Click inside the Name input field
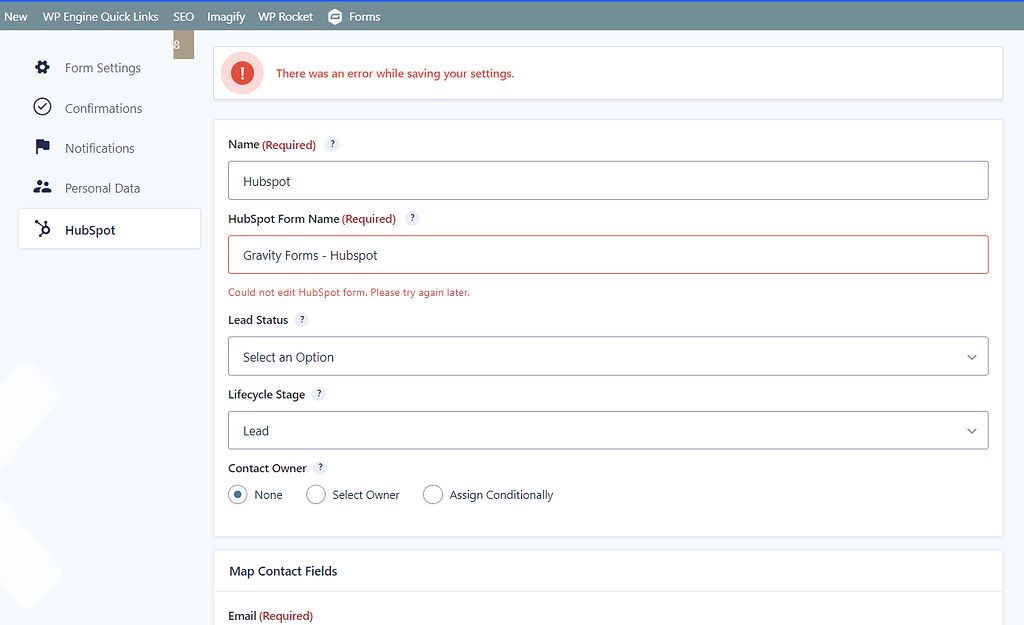 coord(608,180)
